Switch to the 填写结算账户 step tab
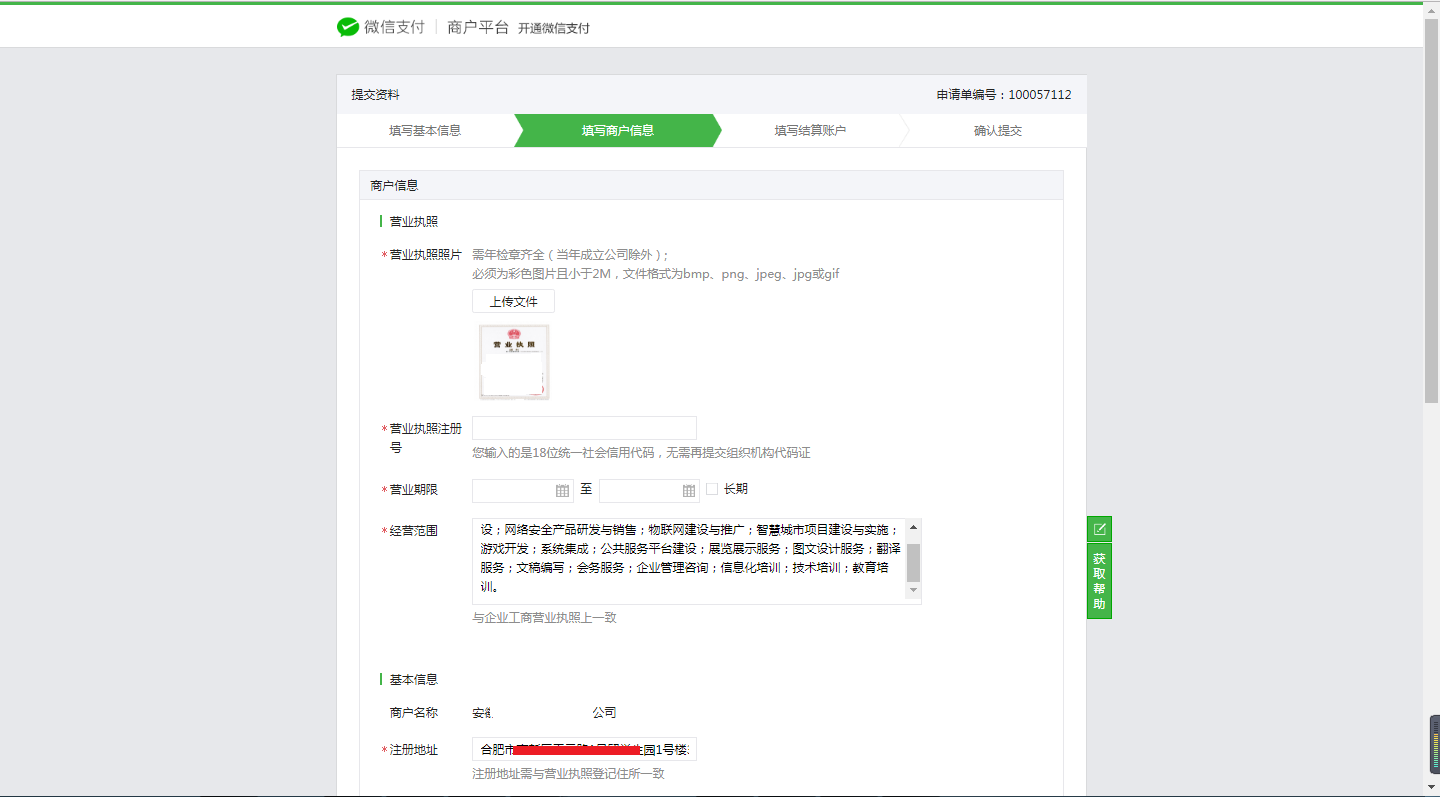 coord(810,130)
